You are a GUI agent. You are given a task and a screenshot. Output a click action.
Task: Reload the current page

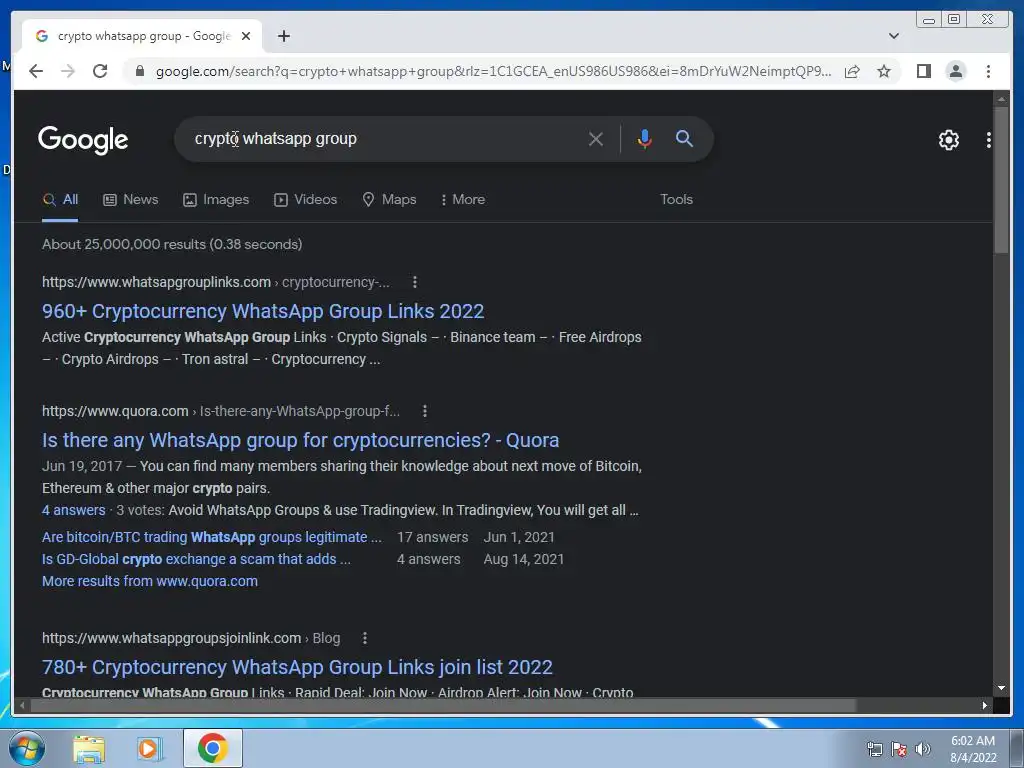(100, 71)
